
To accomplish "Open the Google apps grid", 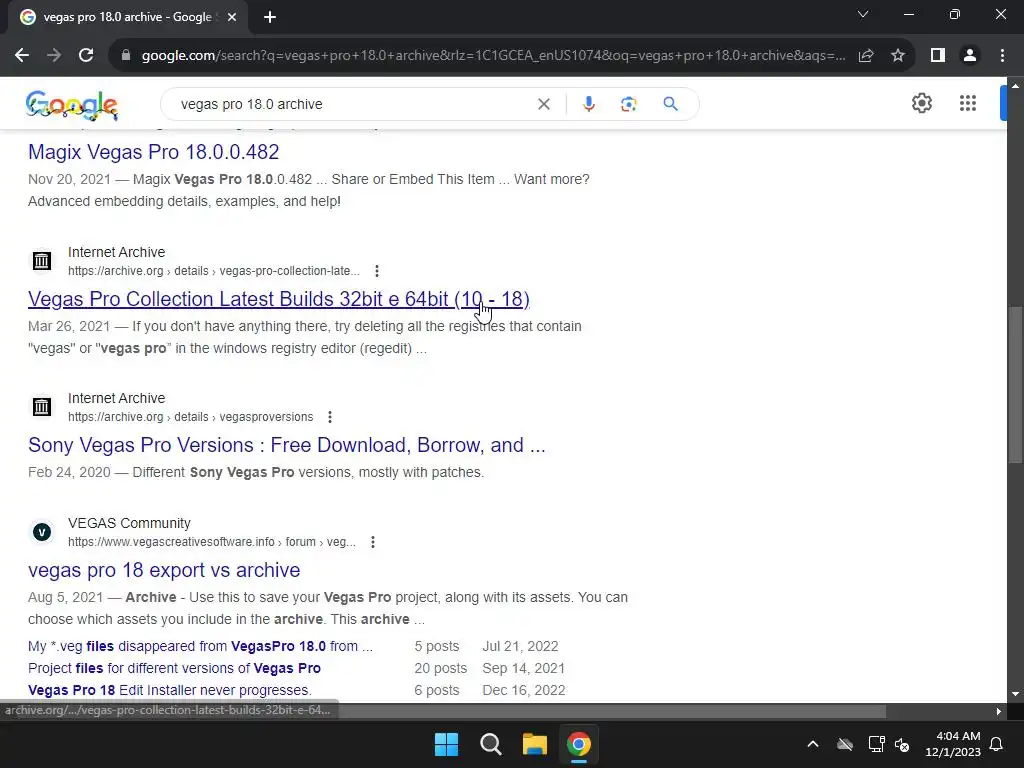I will (968, 103).
